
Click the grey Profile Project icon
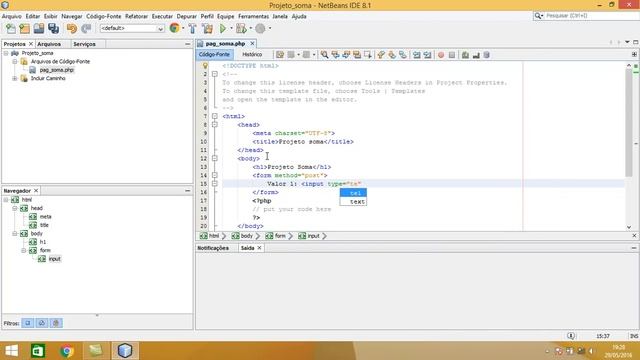click(260, 28)
